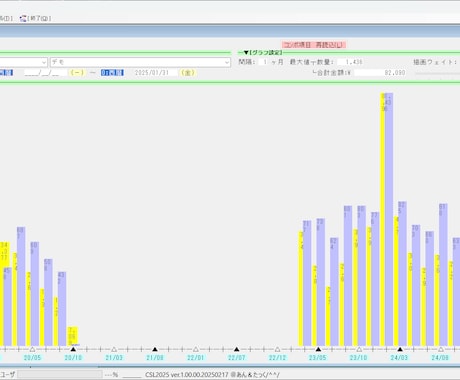Click the yellow (－) weekday label
The width and height of the screenshot is (460, 380).
click(77, 73)
